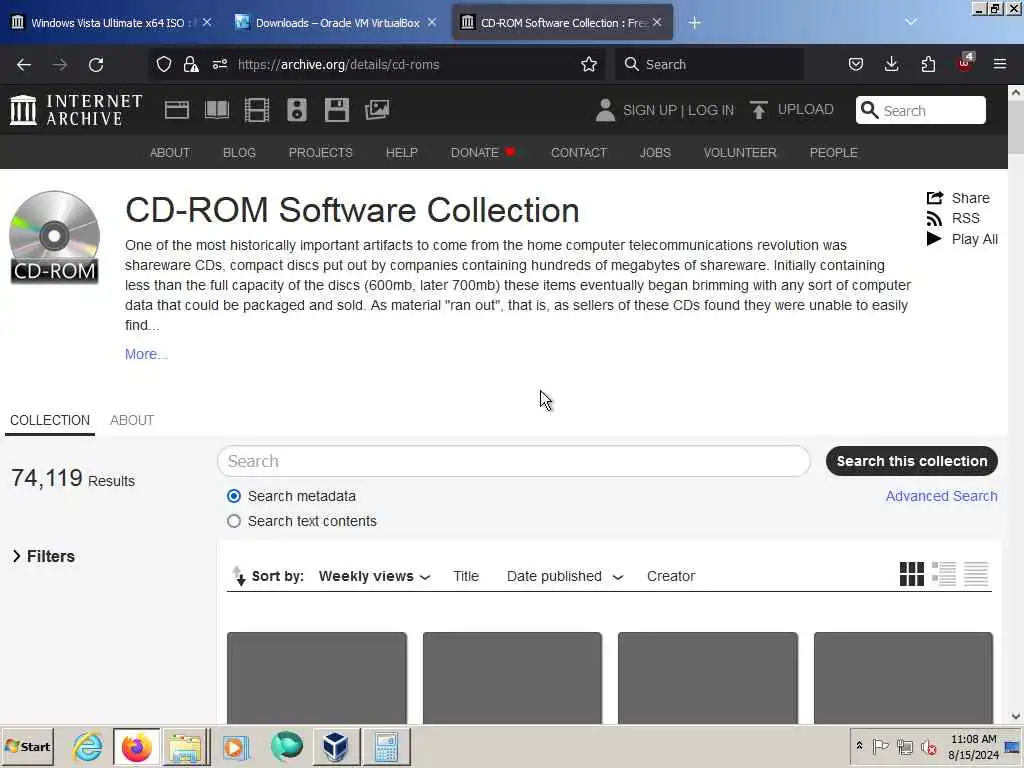Viewport: 1024px width, 768px height.
Task: Click the Play All triangle icon
Action: [934, 239]
